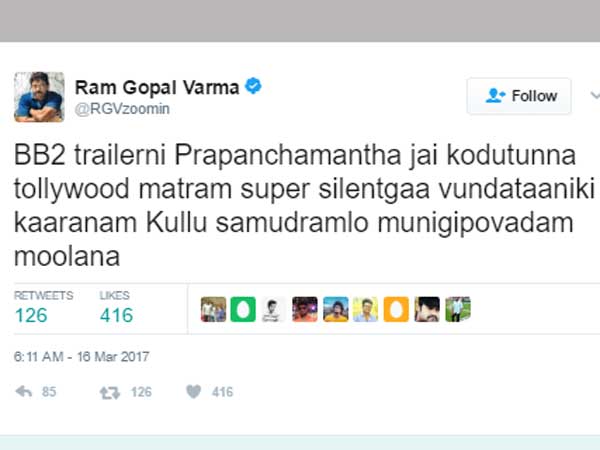Click the reply arrow icon
The image size is (600, 450).
click(24, 391)
